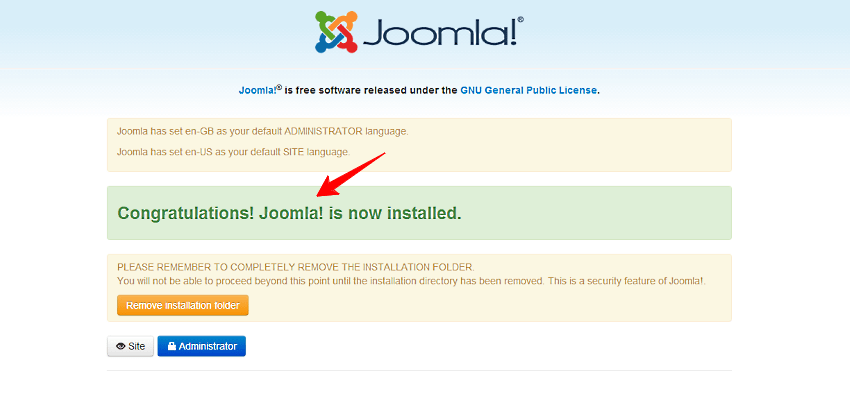Click the eye icon on Site button

(121, 346)
